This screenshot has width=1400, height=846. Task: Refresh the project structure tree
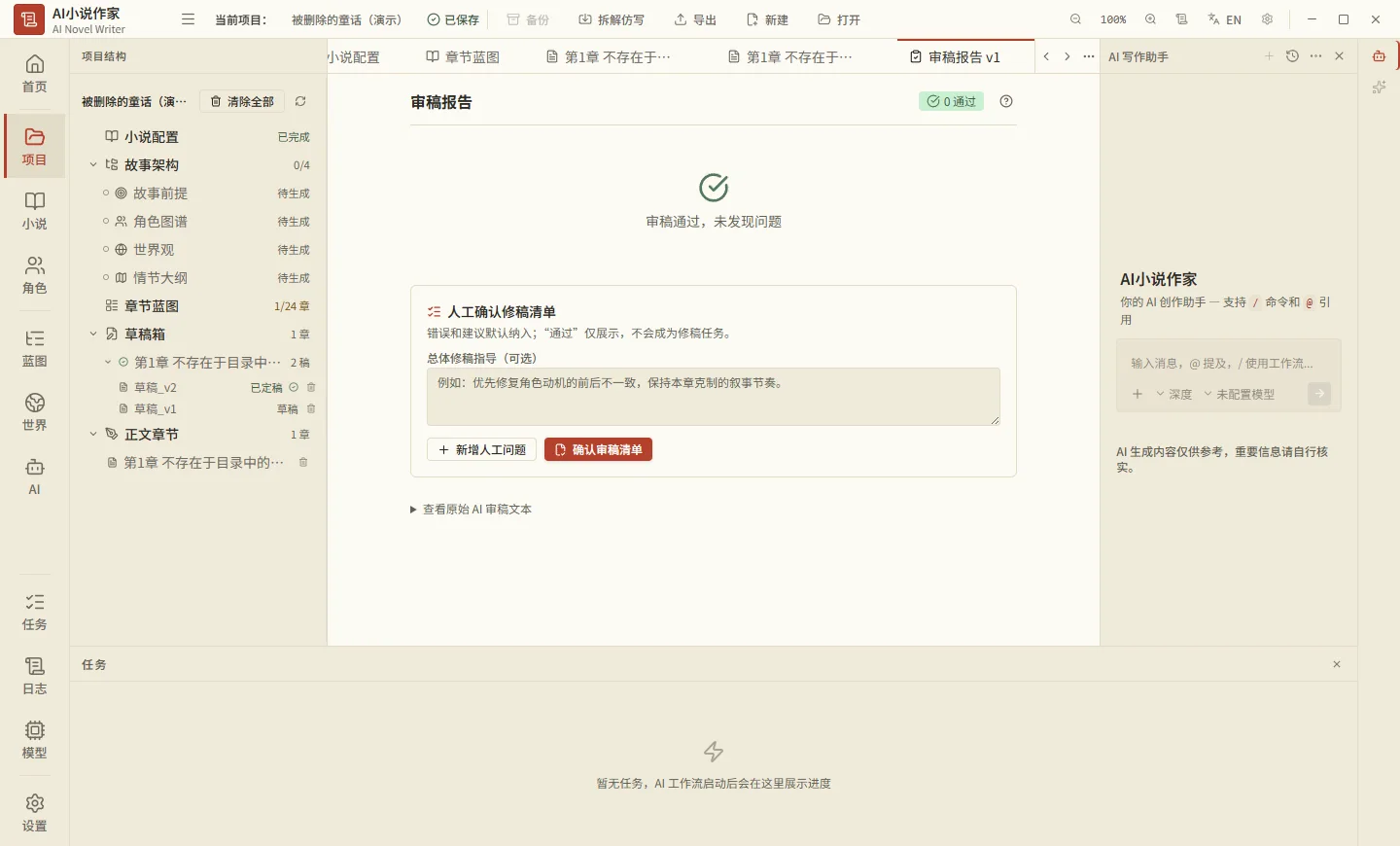[300, 101]
